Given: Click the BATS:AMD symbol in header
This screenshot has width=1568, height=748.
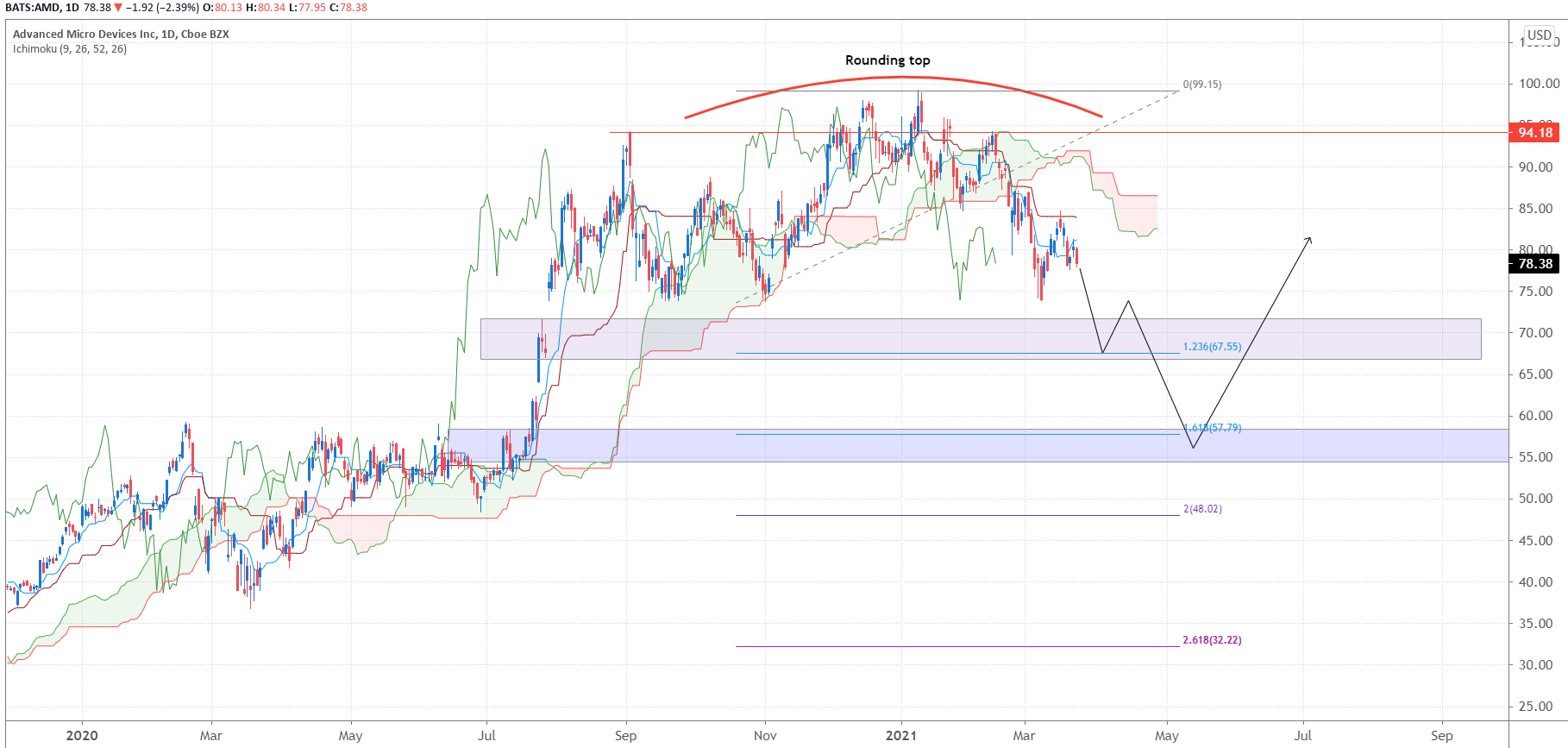Looking at the screenshot, I should pyautogui.click(x=32, y=8).
